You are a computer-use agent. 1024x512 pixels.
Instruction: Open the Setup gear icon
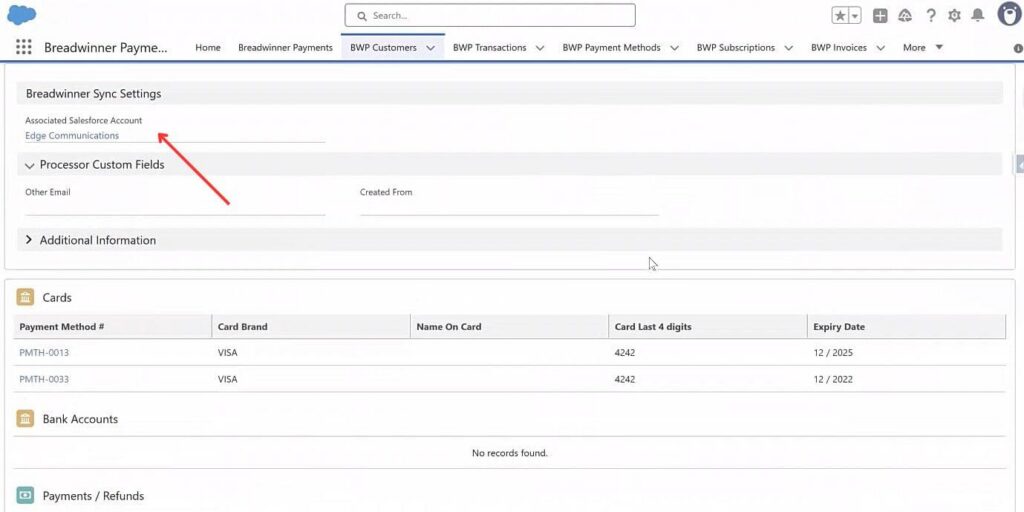click(954, 16)
